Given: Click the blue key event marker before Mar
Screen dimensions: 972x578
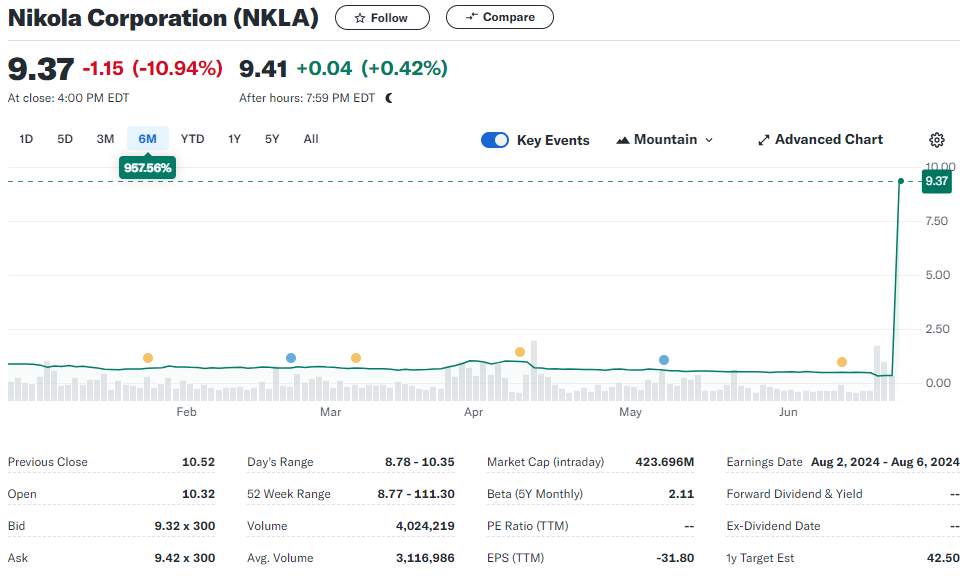Looking at the screenshot, I should [x=291, y=358].
